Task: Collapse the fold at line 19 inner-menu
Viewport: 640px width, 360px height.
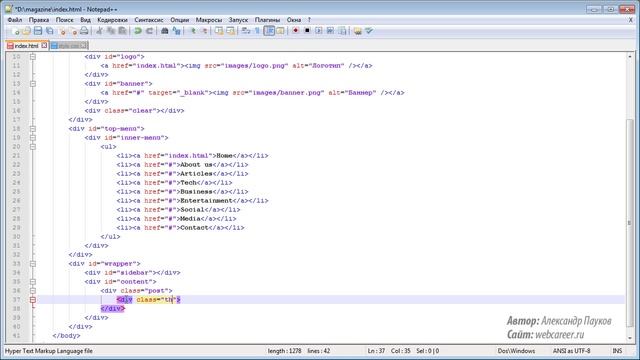Action: pos(33,138)
